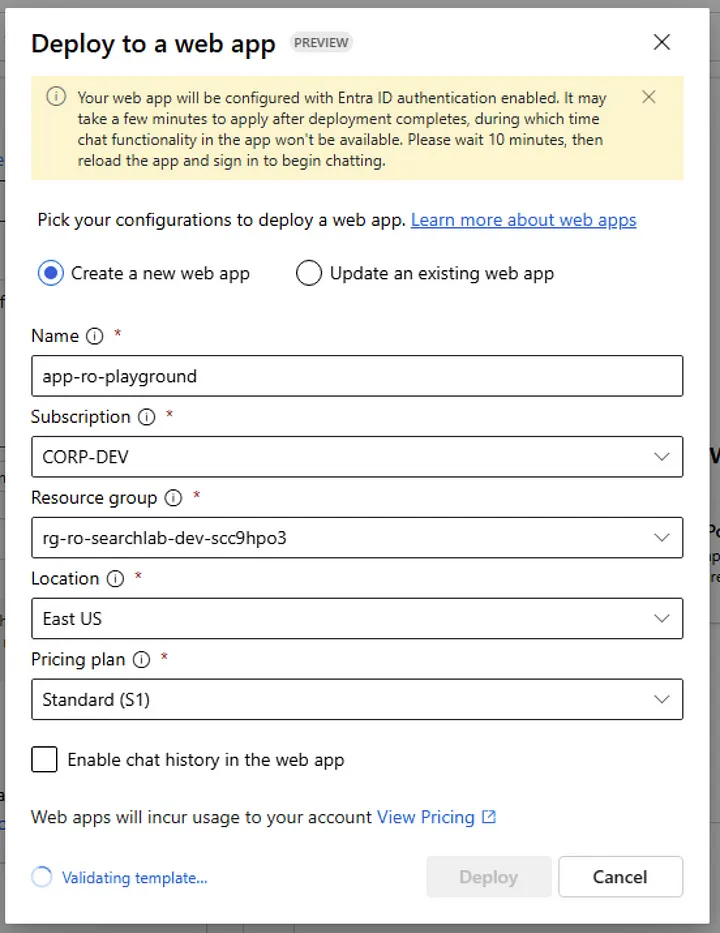
Task: Click the Cancel button
Action: point(621,876)
